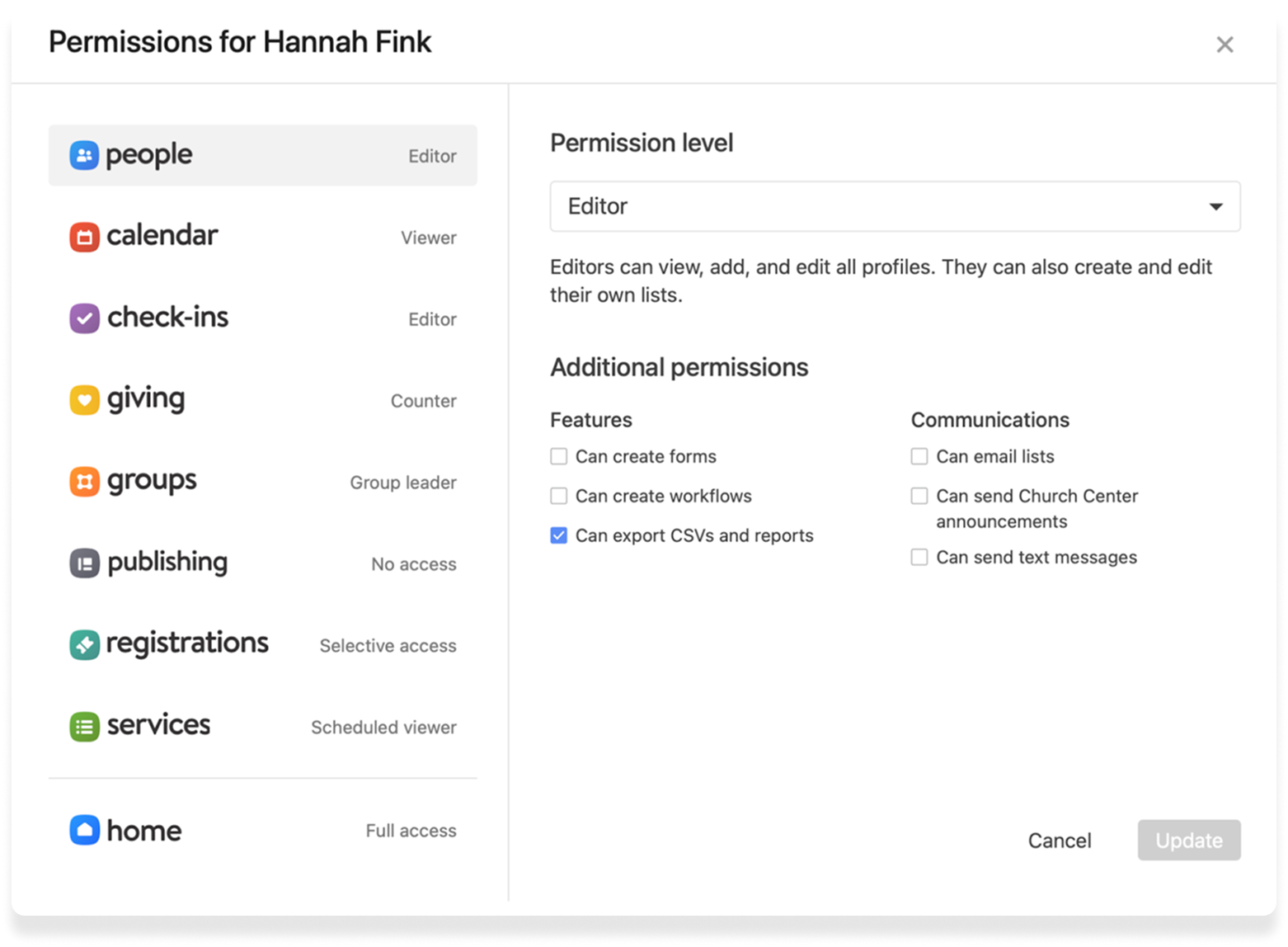Enable Can email lists checkbox
Viewport: 1288px width, 947px height.
tap(919, 456)
